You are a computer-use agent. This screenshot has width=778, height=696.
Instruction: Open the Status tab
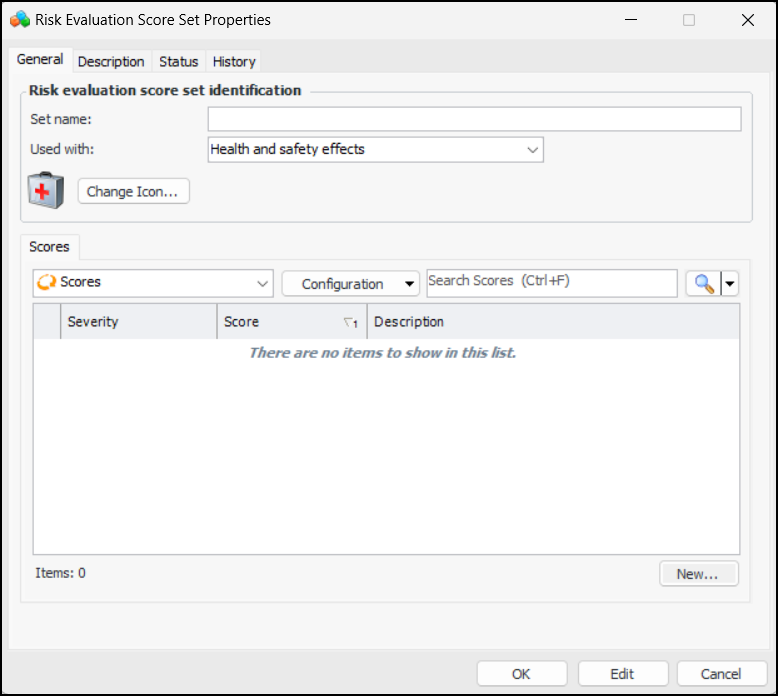(179, 61)
